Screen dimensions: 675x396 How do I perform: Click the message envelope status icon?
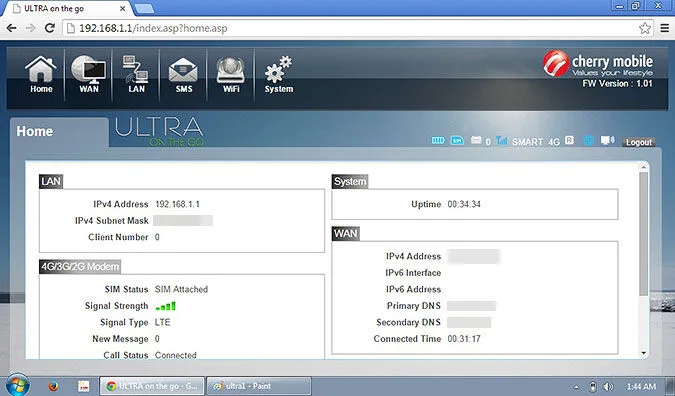pos(476,140)
